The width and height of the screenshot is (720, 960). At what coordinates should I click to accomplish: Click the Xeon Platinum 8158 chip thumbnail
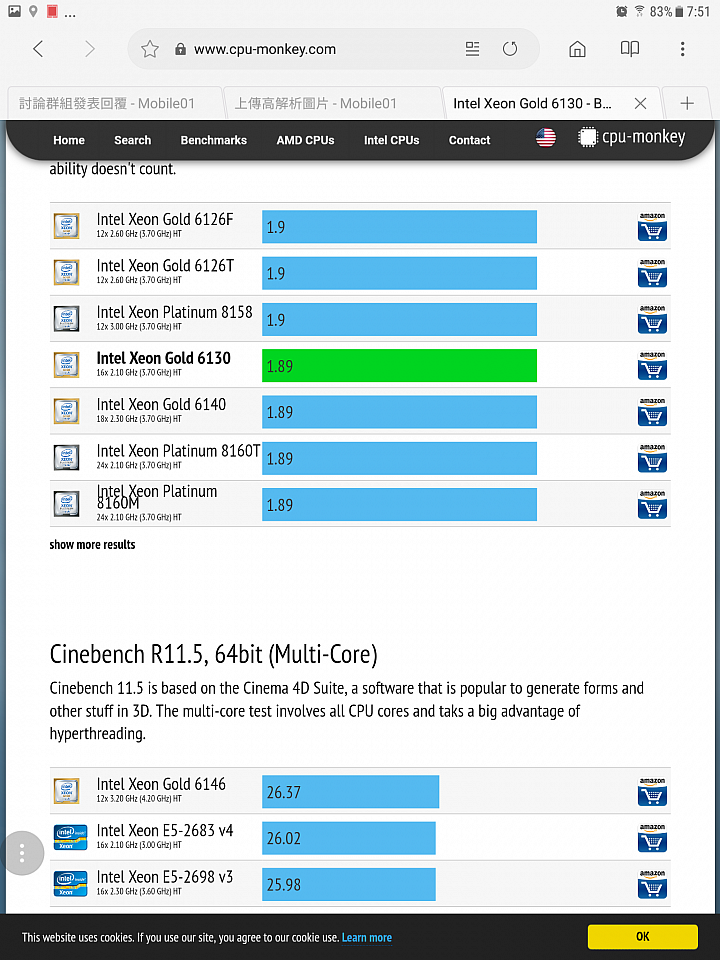[66, 319]
